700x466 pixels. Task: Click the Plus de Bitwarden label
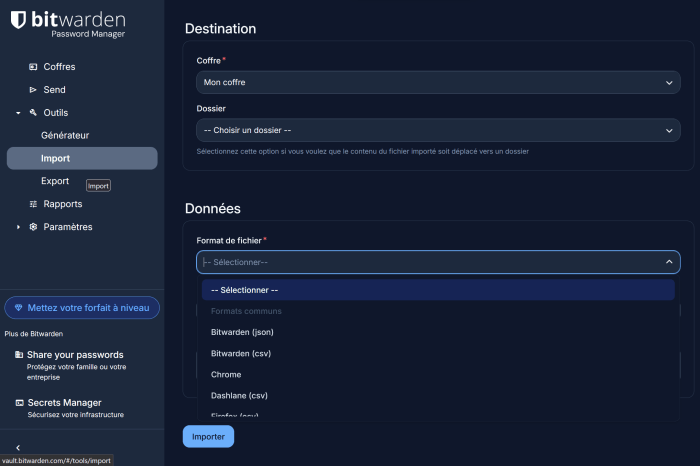click(34, 334)
